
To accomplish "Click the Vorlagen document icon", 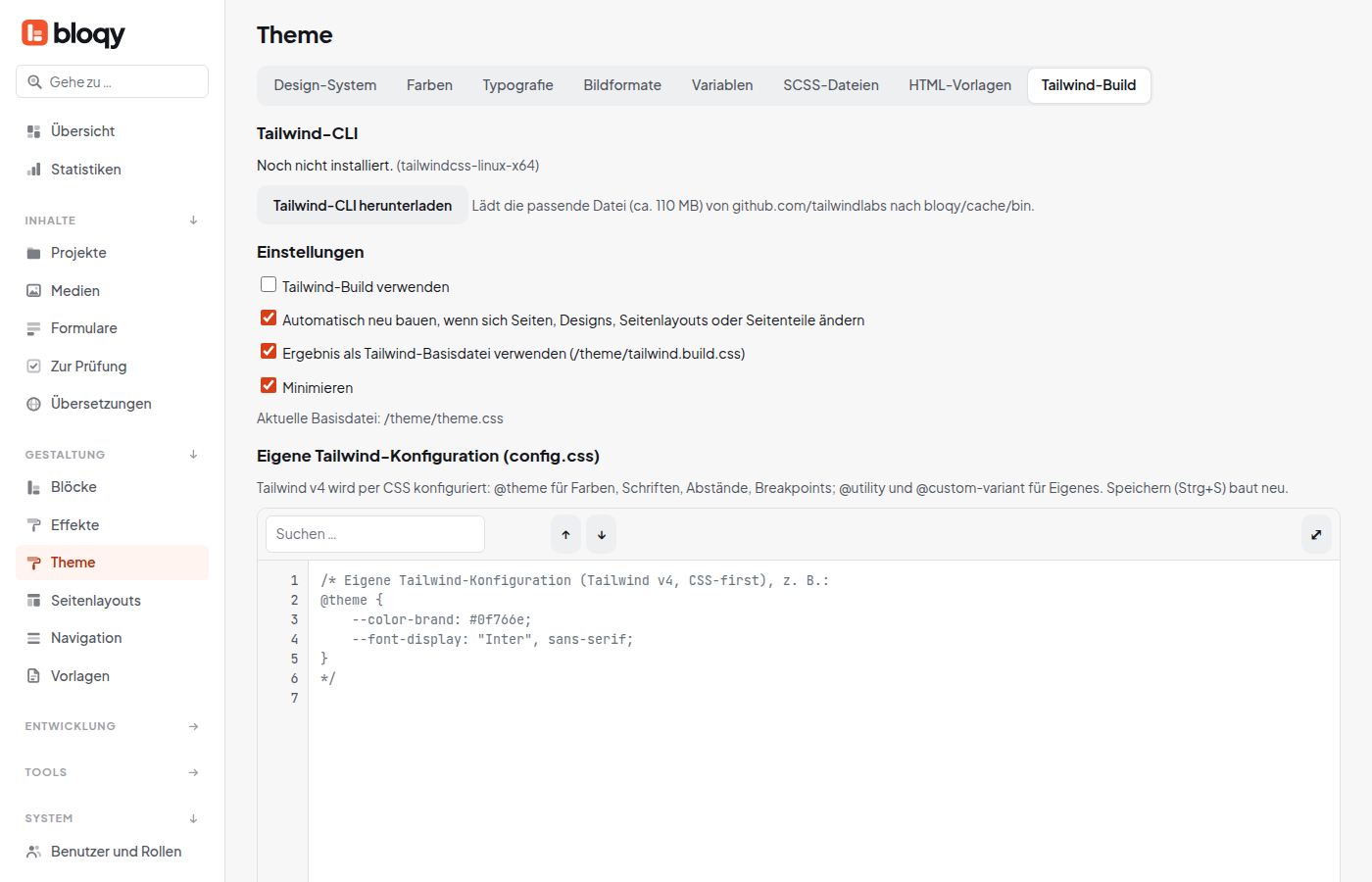I will (x=33, y=676).
